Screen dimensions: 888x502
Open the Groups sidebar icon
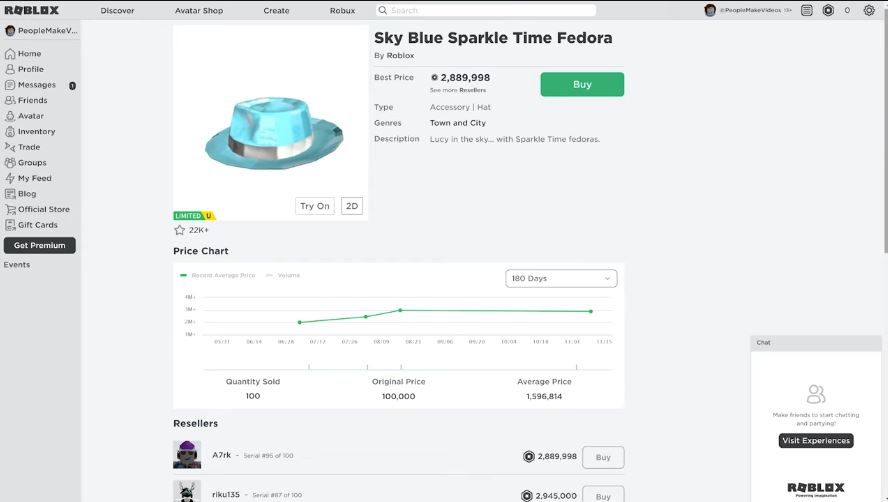coord(10,163)
